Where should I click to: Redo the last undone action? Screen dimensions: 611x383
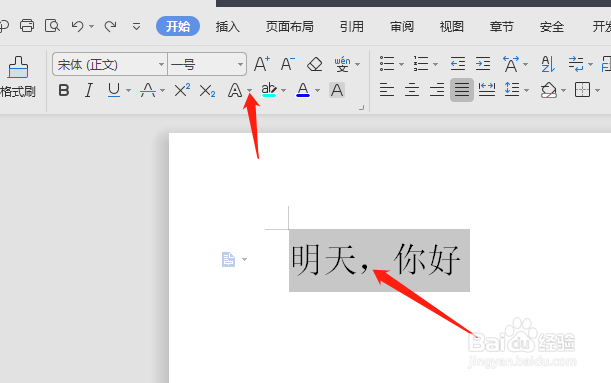[x=111, y=26]
